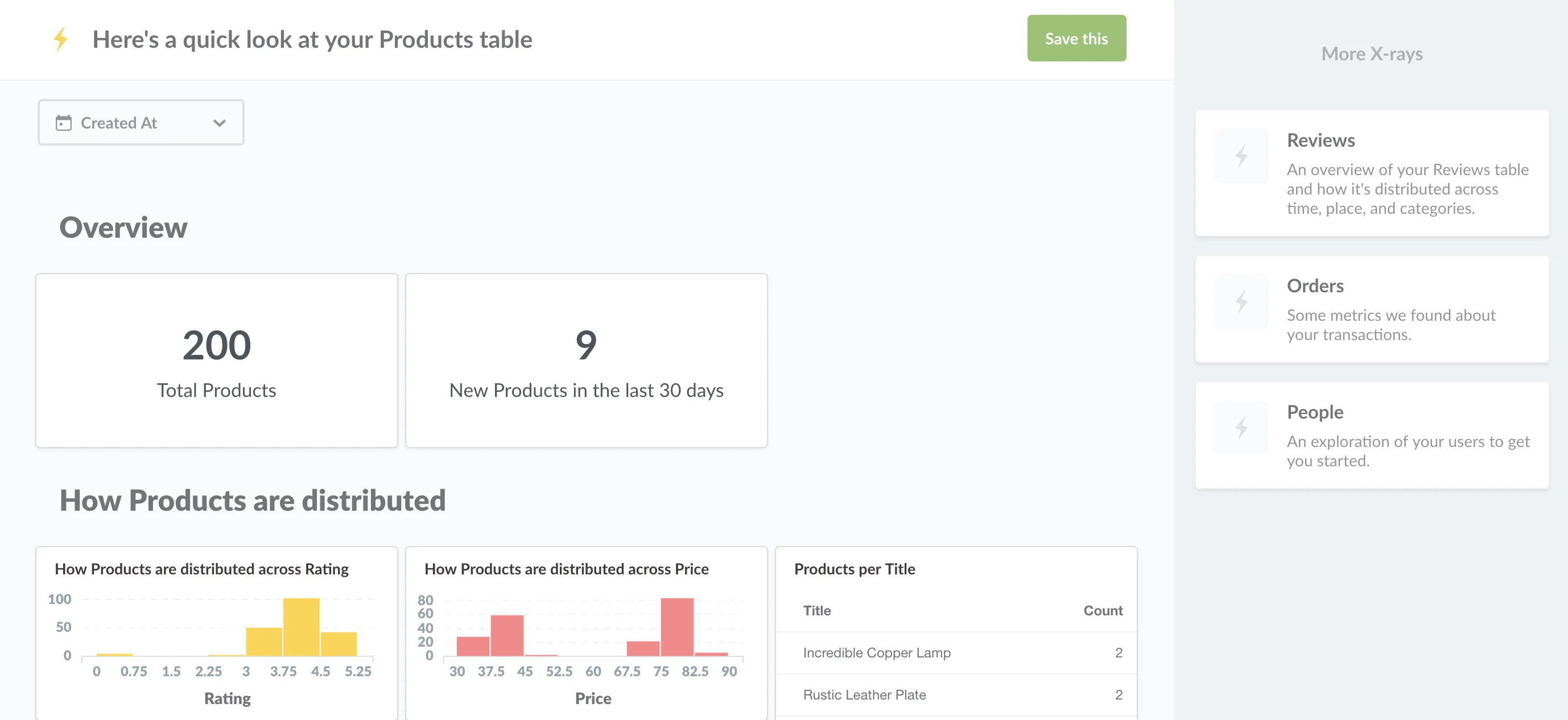Screen dimensions: 1568x720
Task: Open the People X-ray title
Action: pyautogui.click(x=1315, y=412)
